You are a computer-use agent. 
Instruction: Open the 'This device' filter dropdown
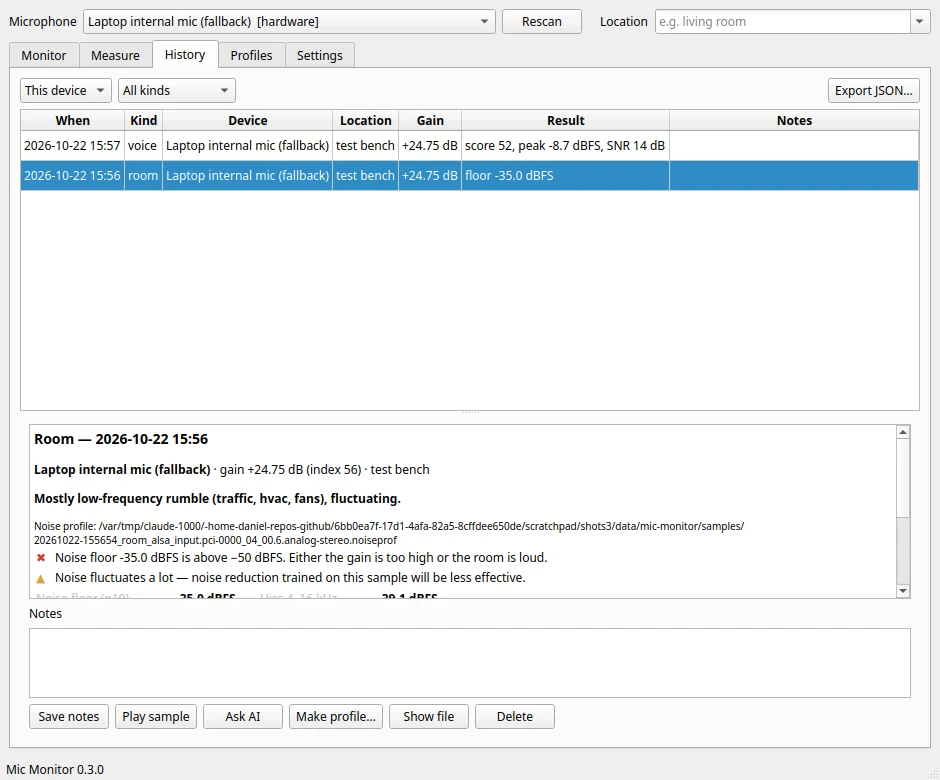(65, 91)
